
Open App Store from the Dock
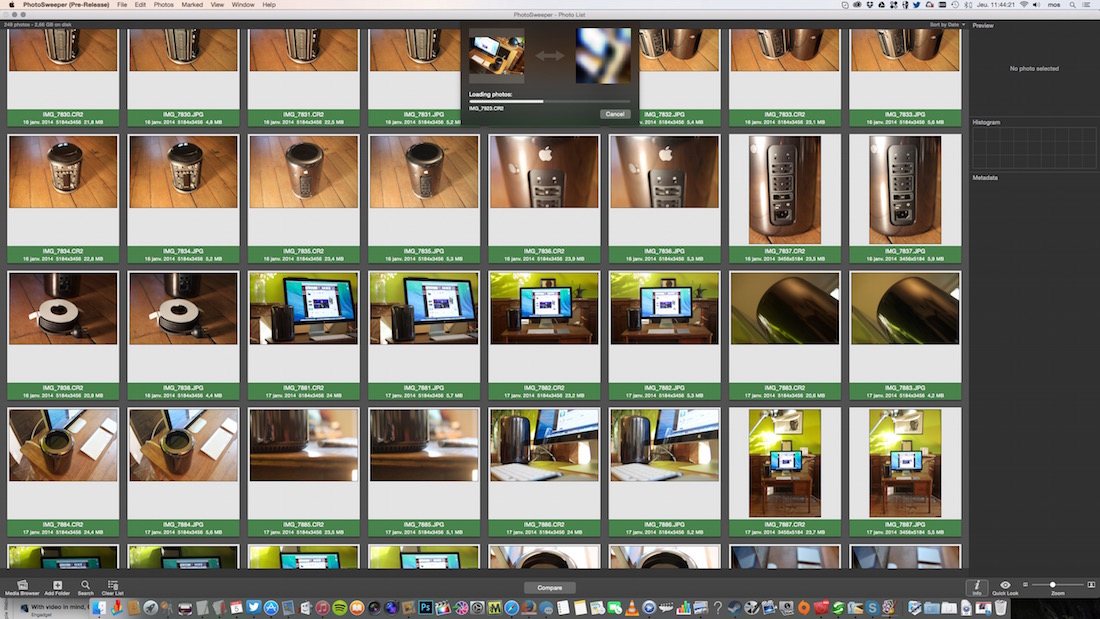271,608
